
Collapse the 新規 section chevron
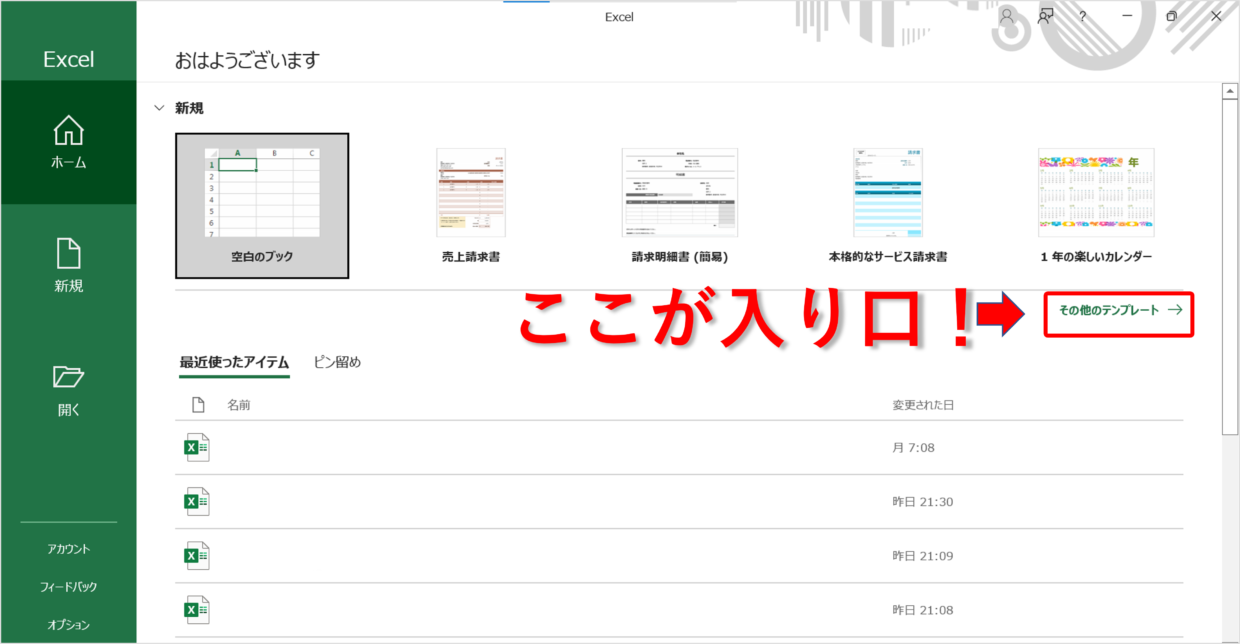pyautogui.click(x=159, y=108)
